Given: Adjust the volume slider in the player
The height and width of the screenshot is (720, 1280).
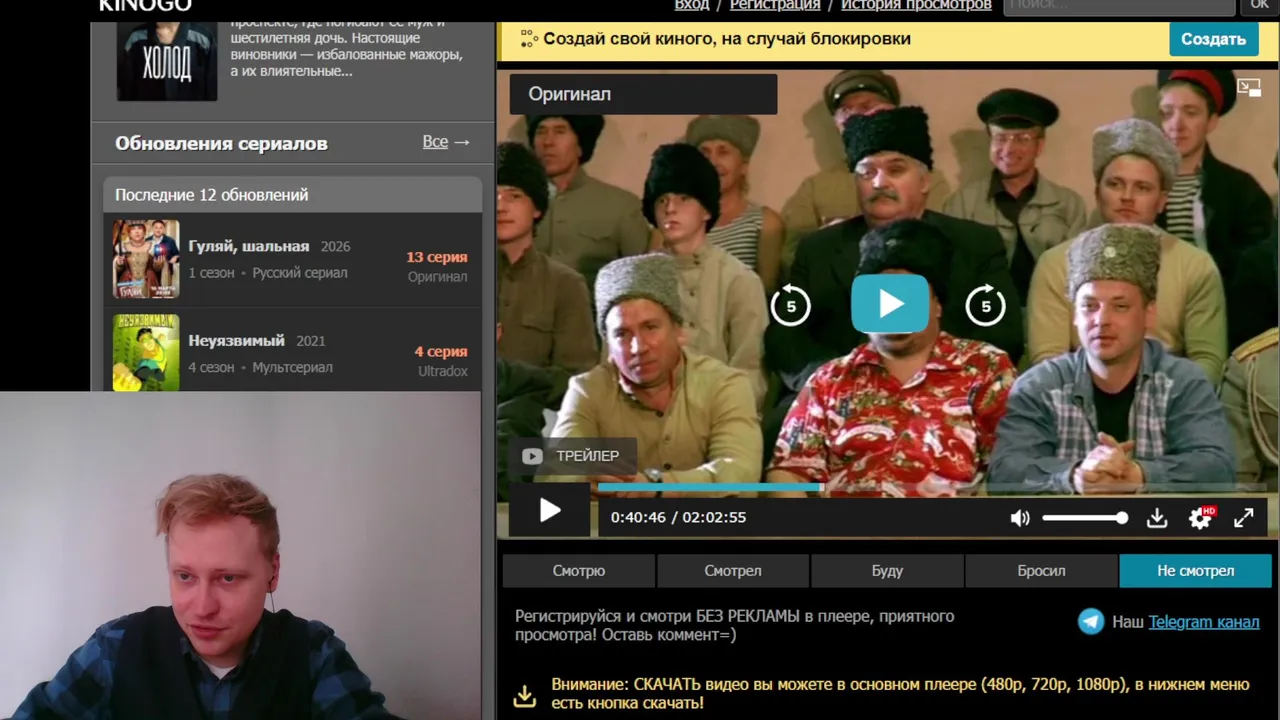Looking at the screenshot, I should (1085, 518).
